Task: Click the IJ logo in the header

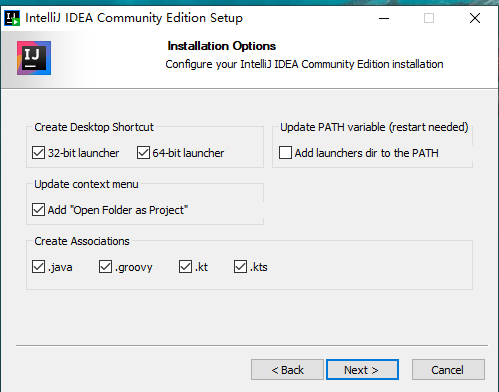Action: pos(34,58)
